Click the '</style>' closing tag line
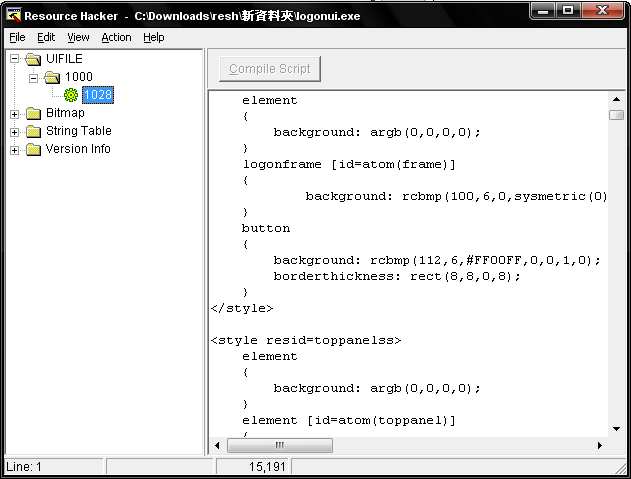631x479 pixels. tap(242, 309)
